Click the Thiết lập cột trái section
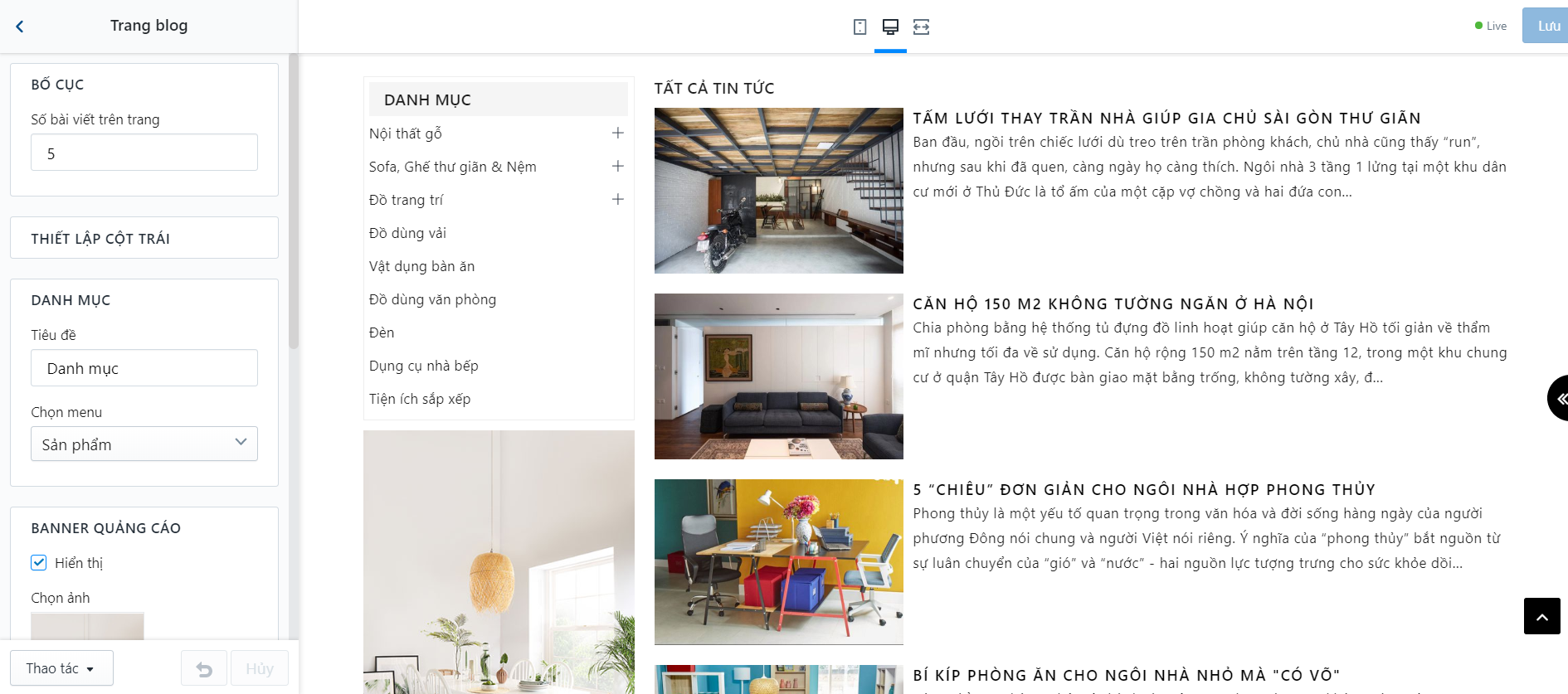 pyautogui.click(x=144, y=238)
